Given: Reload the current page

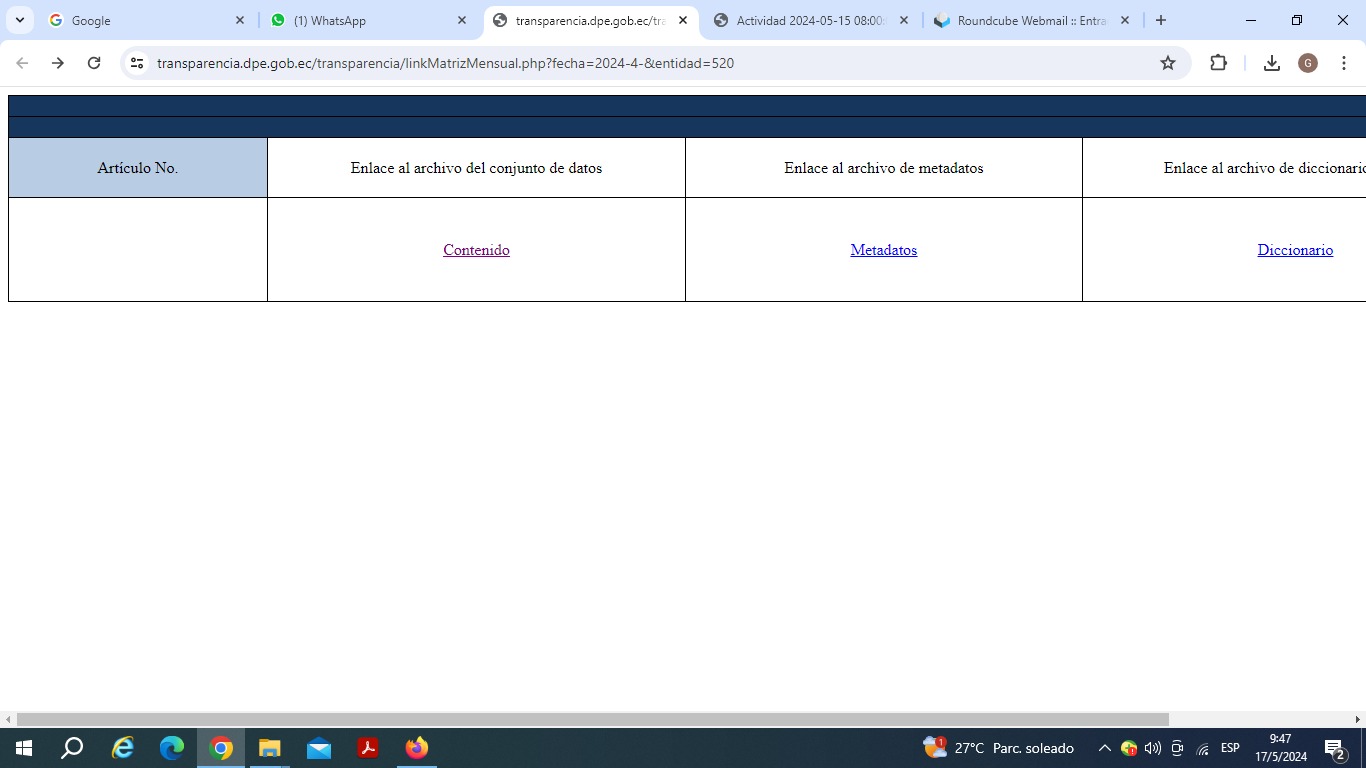Looking at the screenshot, I should click(94, 63).
